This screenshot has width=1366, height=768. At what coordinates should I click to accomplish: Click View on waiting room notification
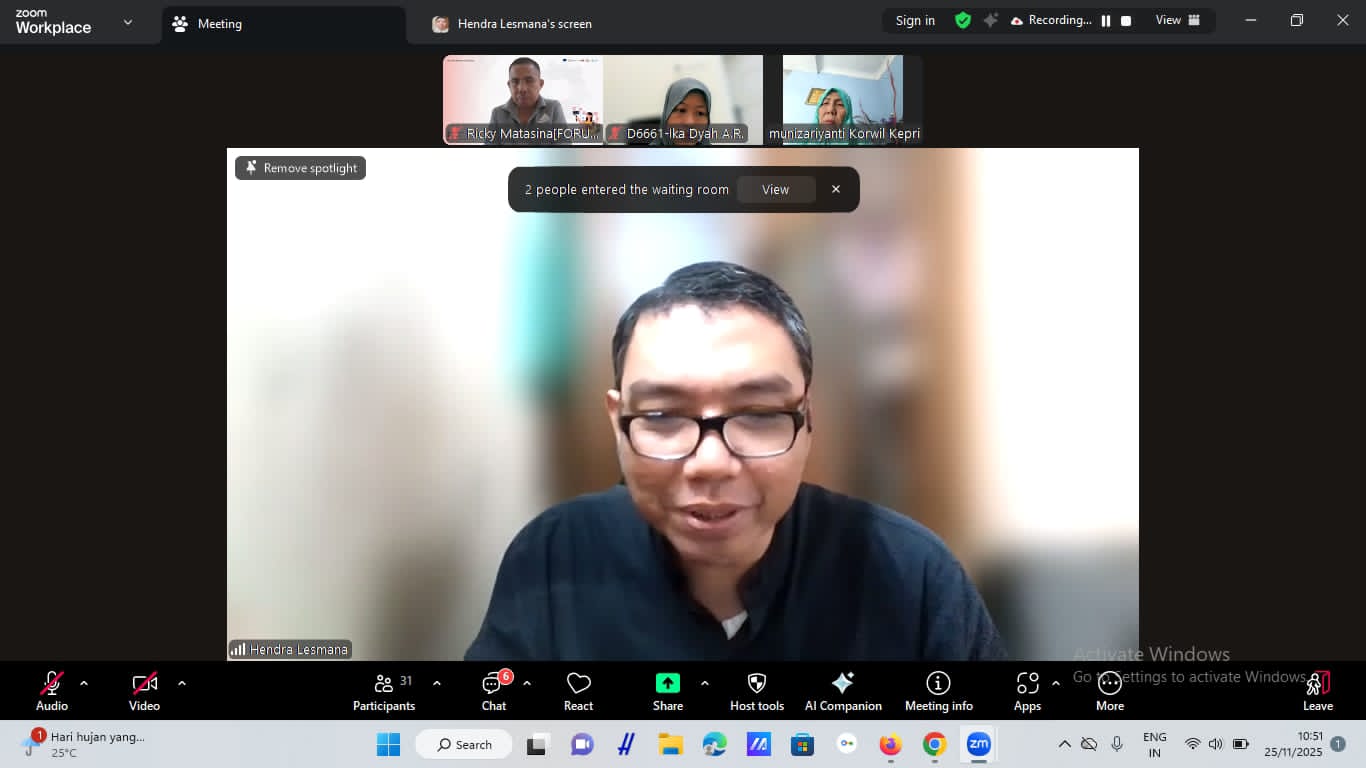tap(775, 190)
